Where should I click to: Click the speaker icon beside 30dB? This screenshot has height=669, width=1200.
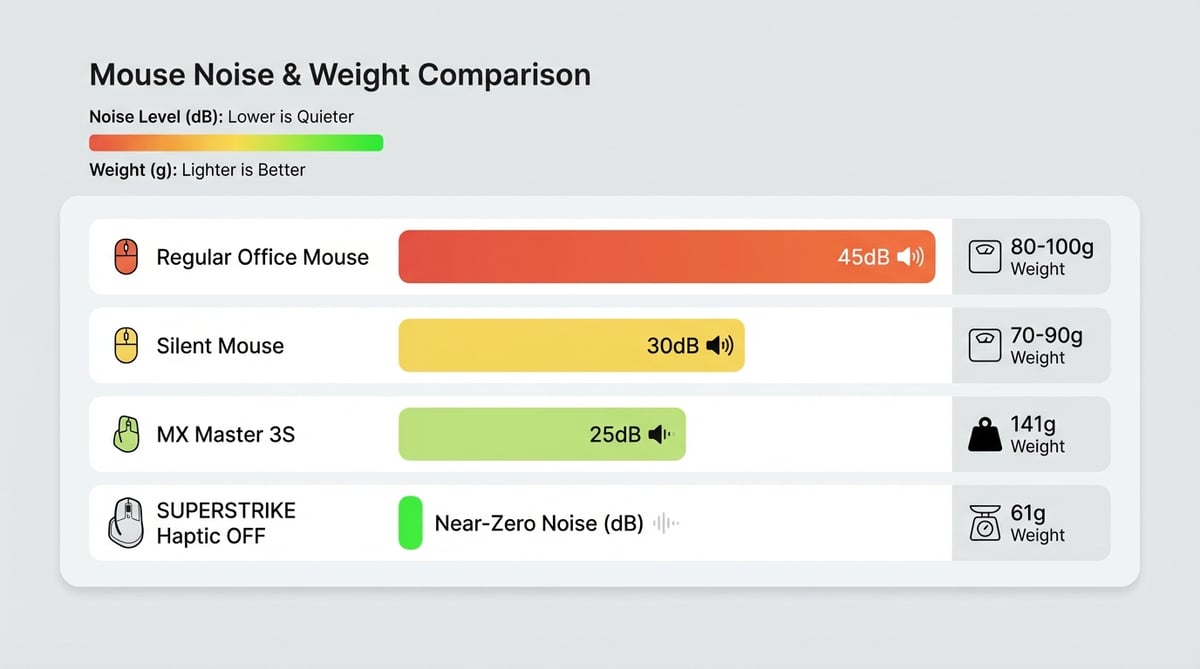click(x=719, y=346)
